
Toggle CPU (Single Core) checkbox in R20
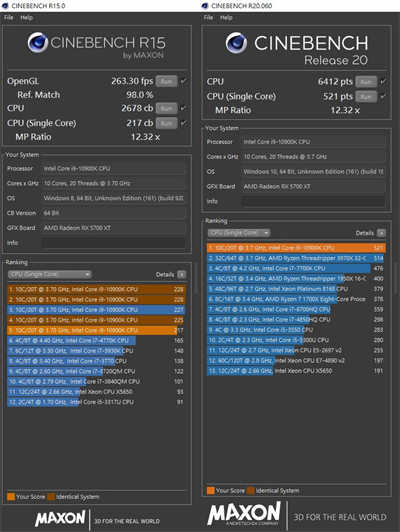tap(383, 96)
